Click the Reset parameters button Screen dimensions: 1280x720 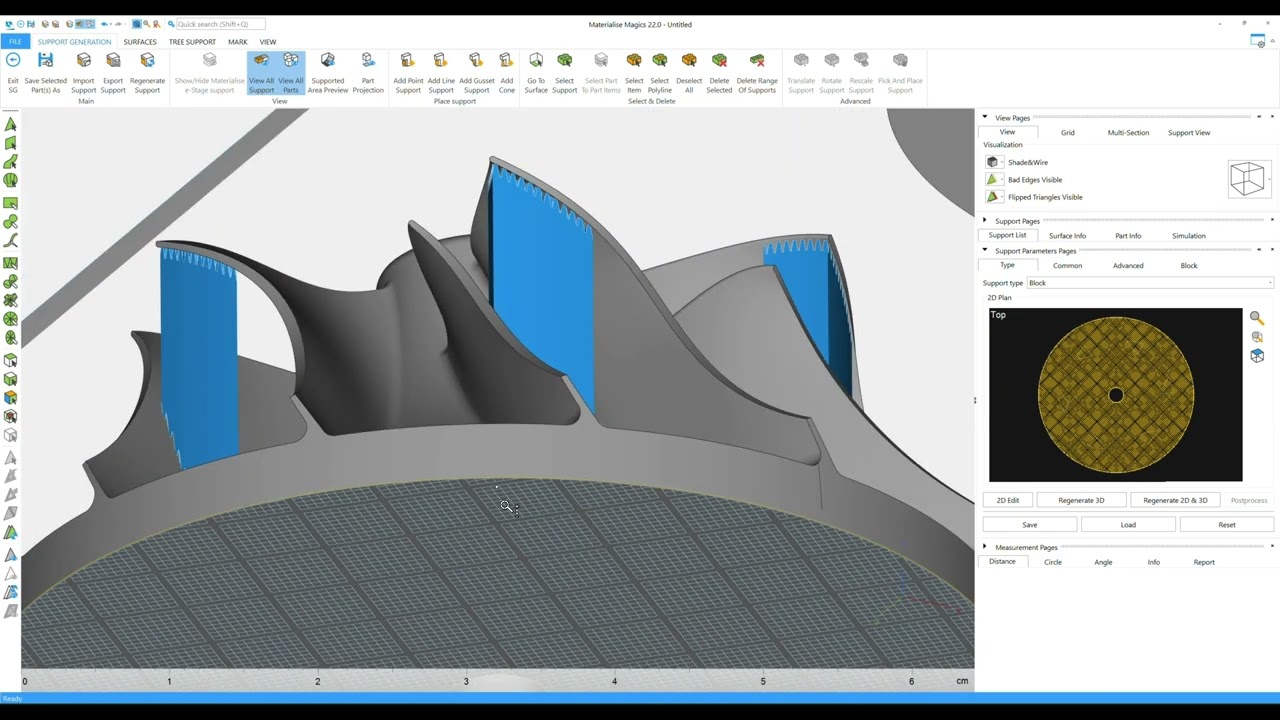[1227, 525]
